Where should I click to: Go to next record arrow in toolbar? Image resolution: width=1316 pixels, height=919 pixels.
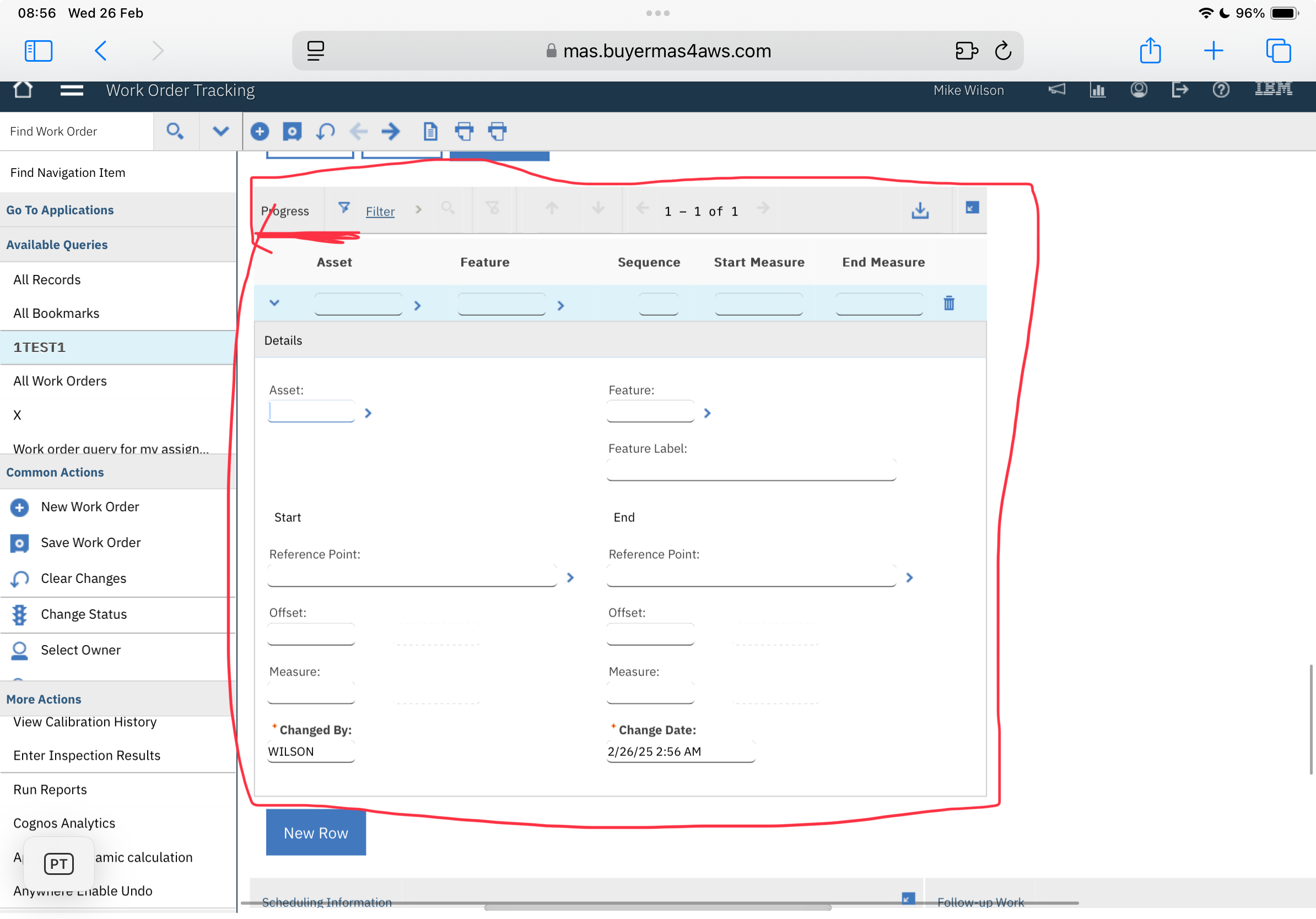pos(391,131)
